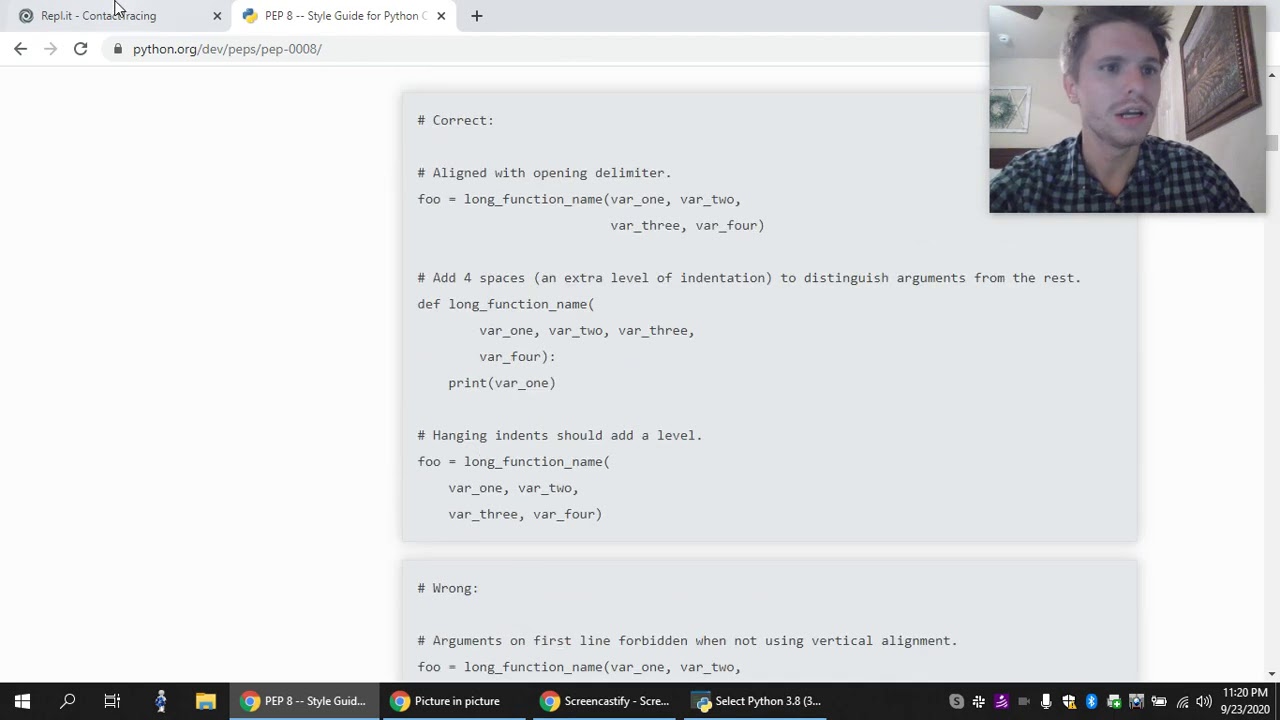Open File Explorer from taskbar
The height and width of the screenshot is (720, 1280).
205,701
